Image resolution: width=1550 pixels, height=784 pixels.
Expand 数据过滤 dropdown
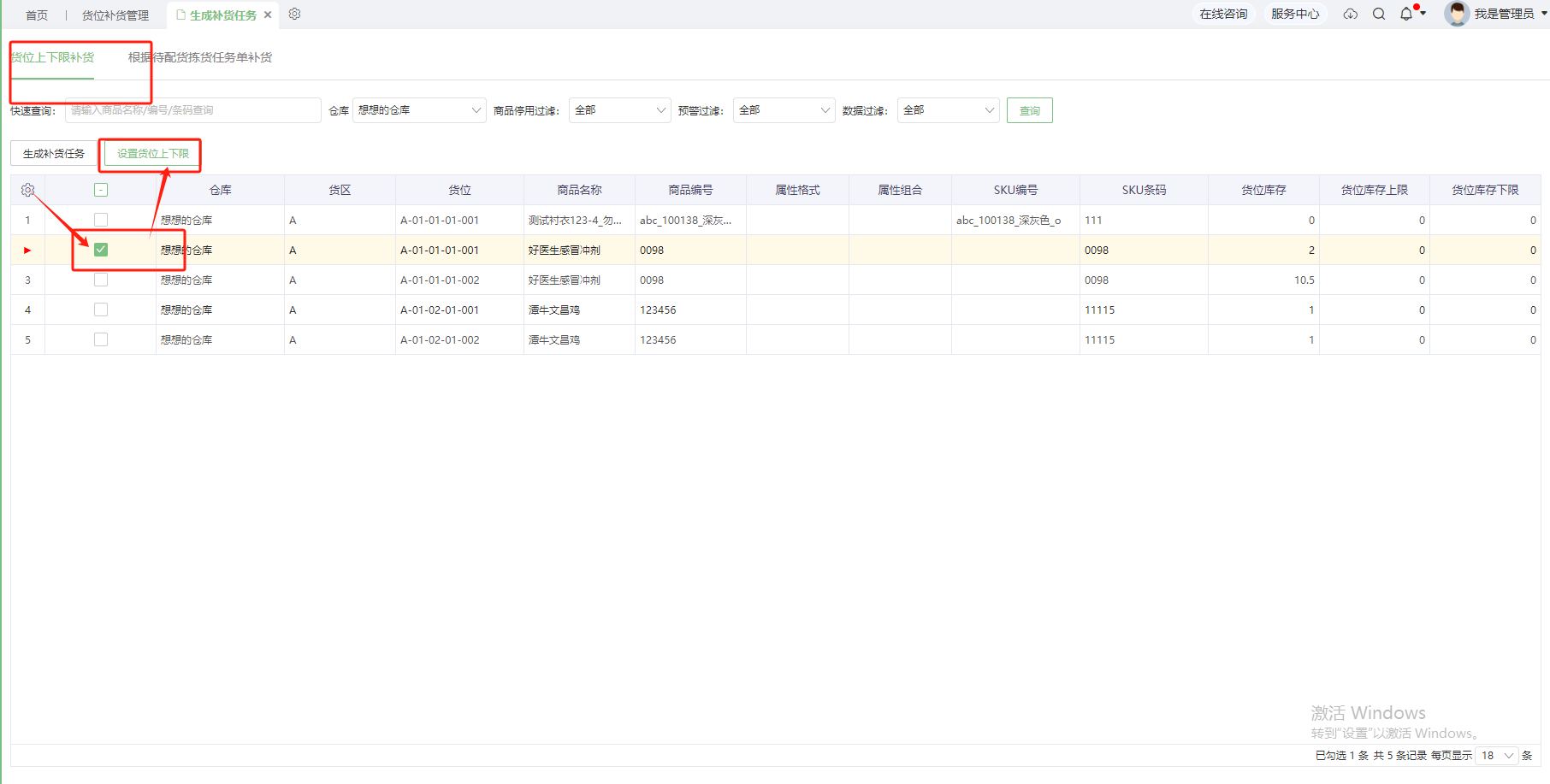pos(948,110)
